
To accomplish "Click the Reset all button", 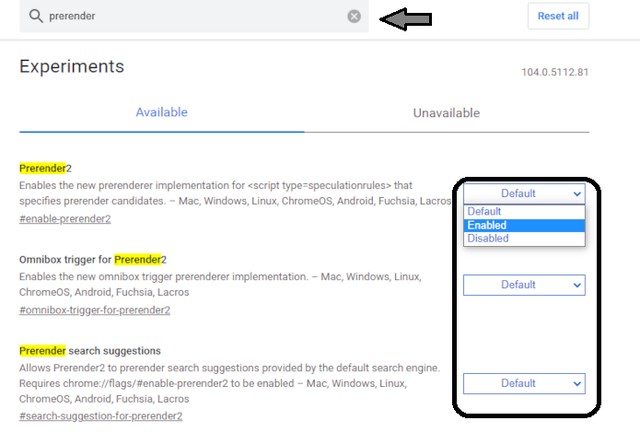I will coord(558,16).
